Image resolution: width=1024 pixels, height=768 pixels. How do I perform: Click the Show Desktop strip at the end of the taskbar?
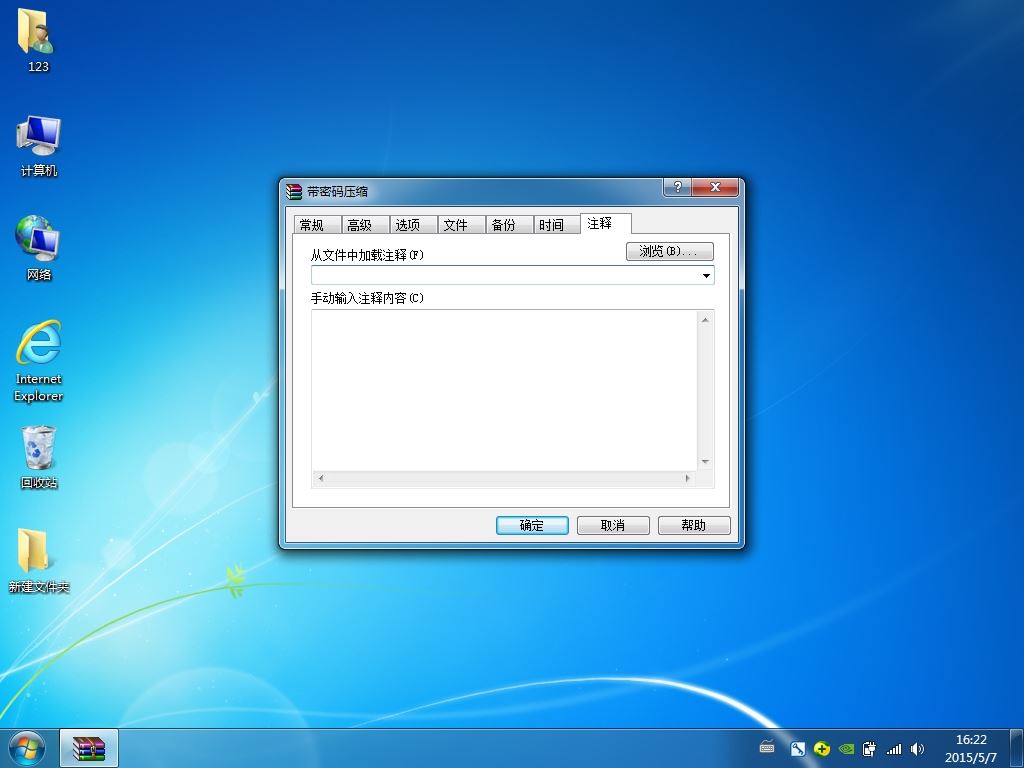tap(1017, 748)
